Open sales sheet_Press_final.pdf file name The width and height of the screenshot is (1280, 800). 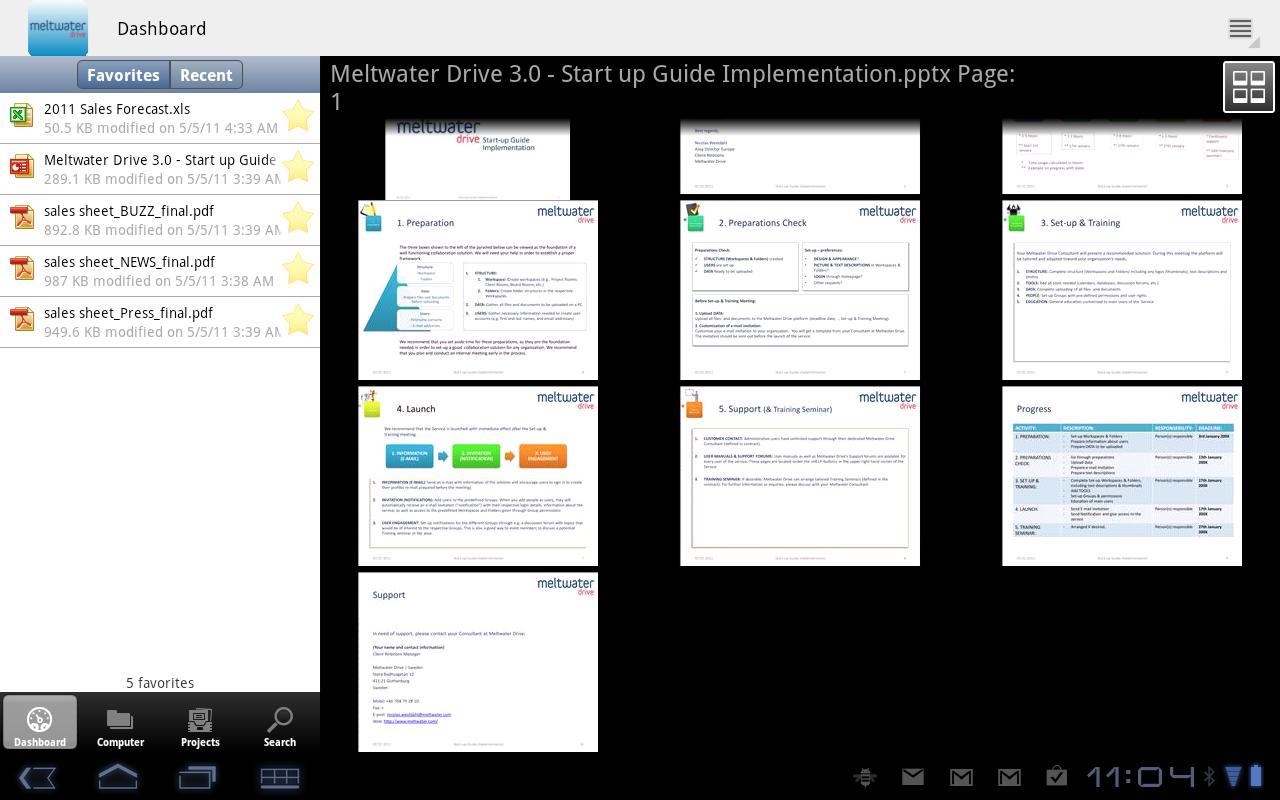(x=129, y=313)
